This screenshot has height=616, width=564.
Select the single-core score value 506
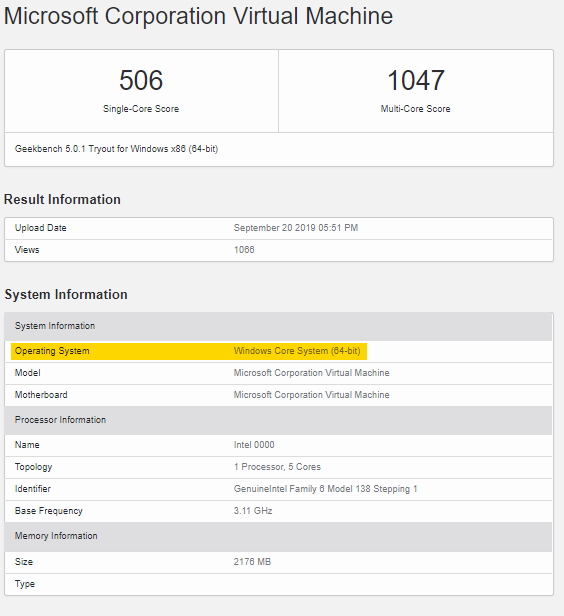(x=141, y=80)
